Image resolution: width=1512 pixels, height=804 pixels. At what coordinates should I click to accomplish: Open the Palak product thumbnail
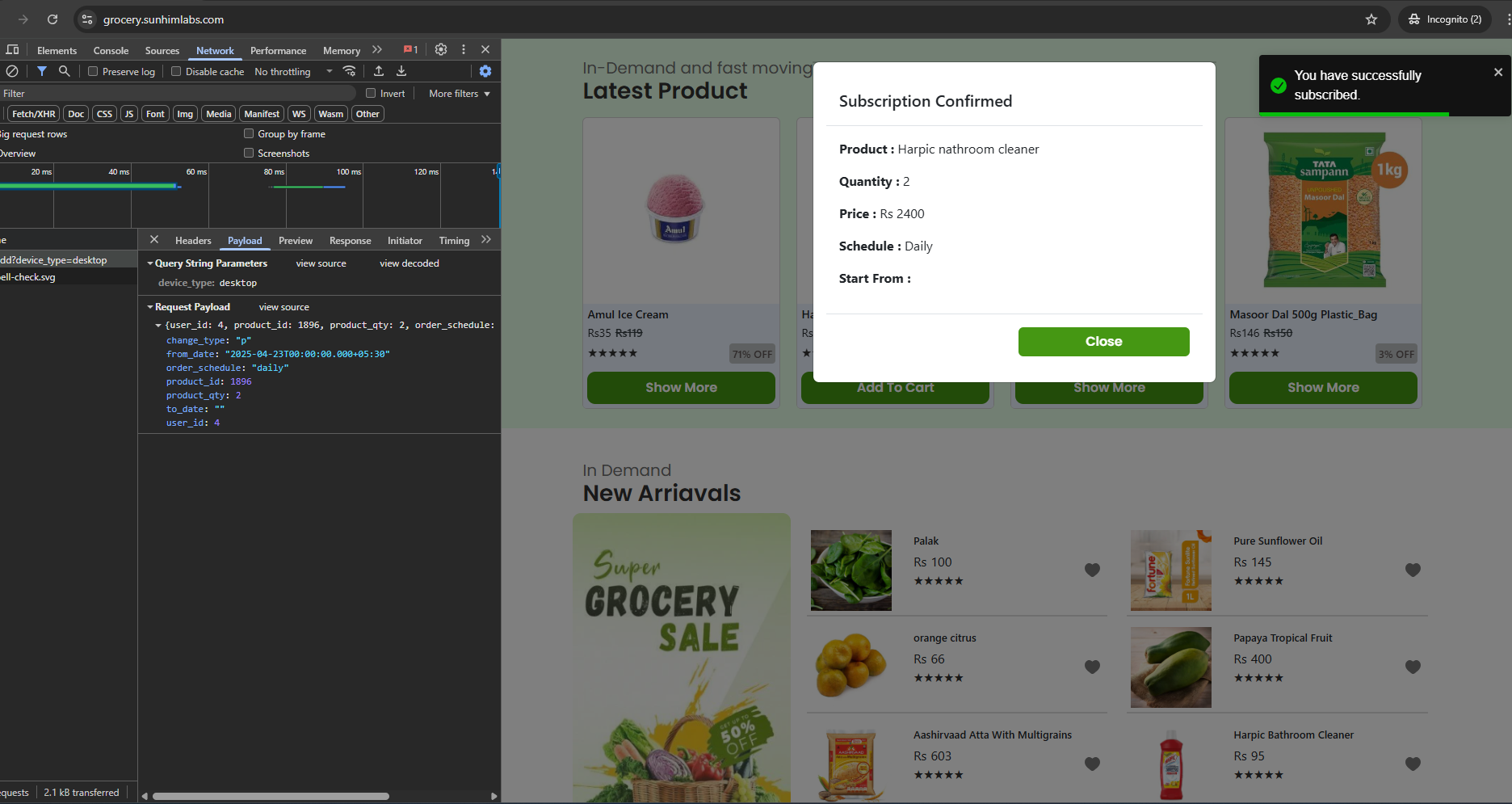(x=851, y=570)
